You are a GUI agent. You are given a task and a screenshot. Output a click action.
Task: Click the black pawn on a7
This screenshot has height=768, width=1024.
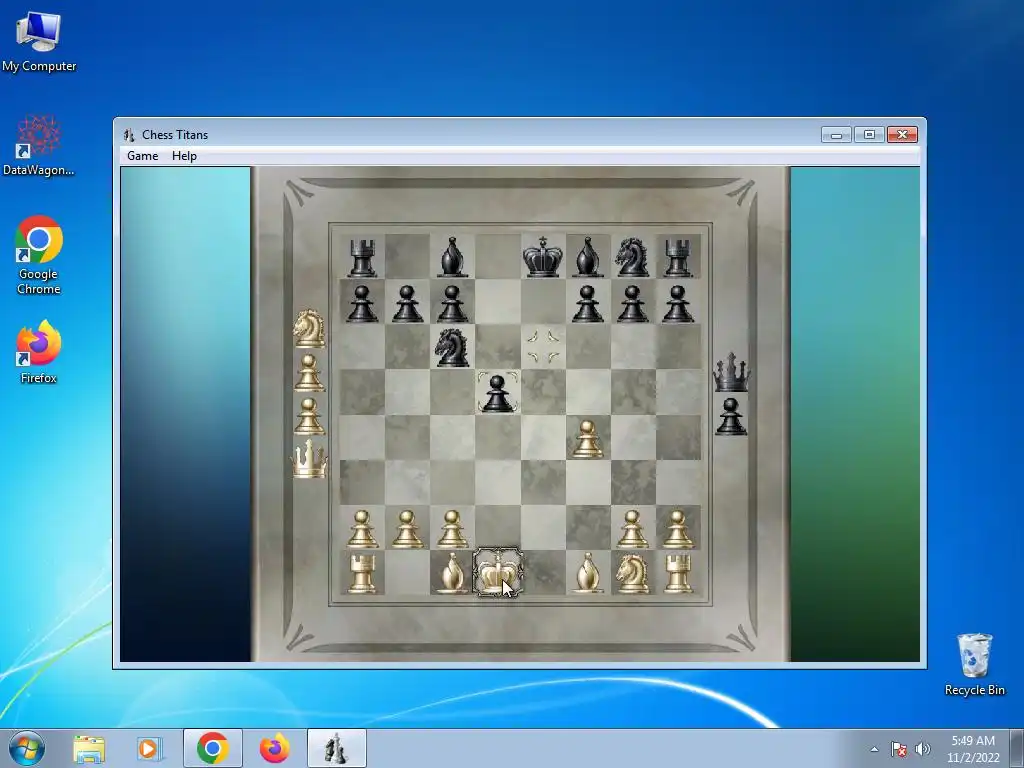click(x=362, y=303)
